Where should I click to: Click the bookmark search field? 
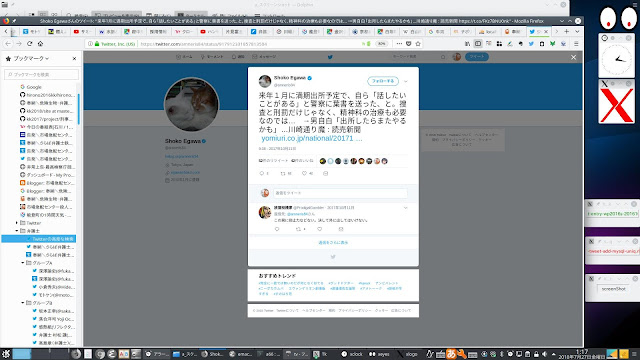point(41,74)
